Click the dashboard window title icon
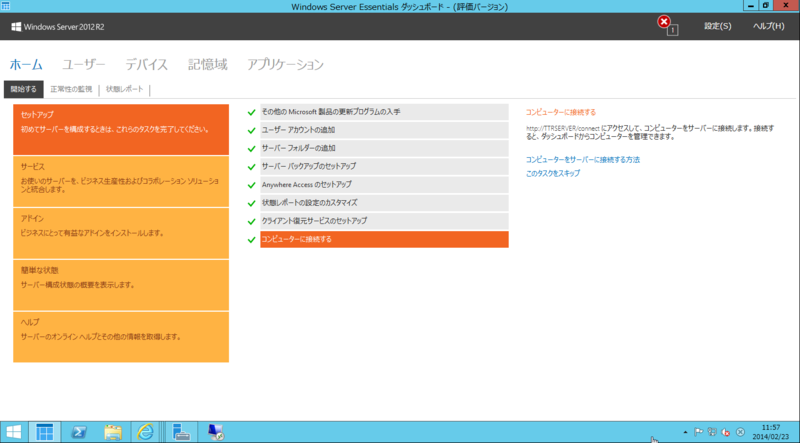Screen dimensions: 800x443 click(x=6, y=6)
